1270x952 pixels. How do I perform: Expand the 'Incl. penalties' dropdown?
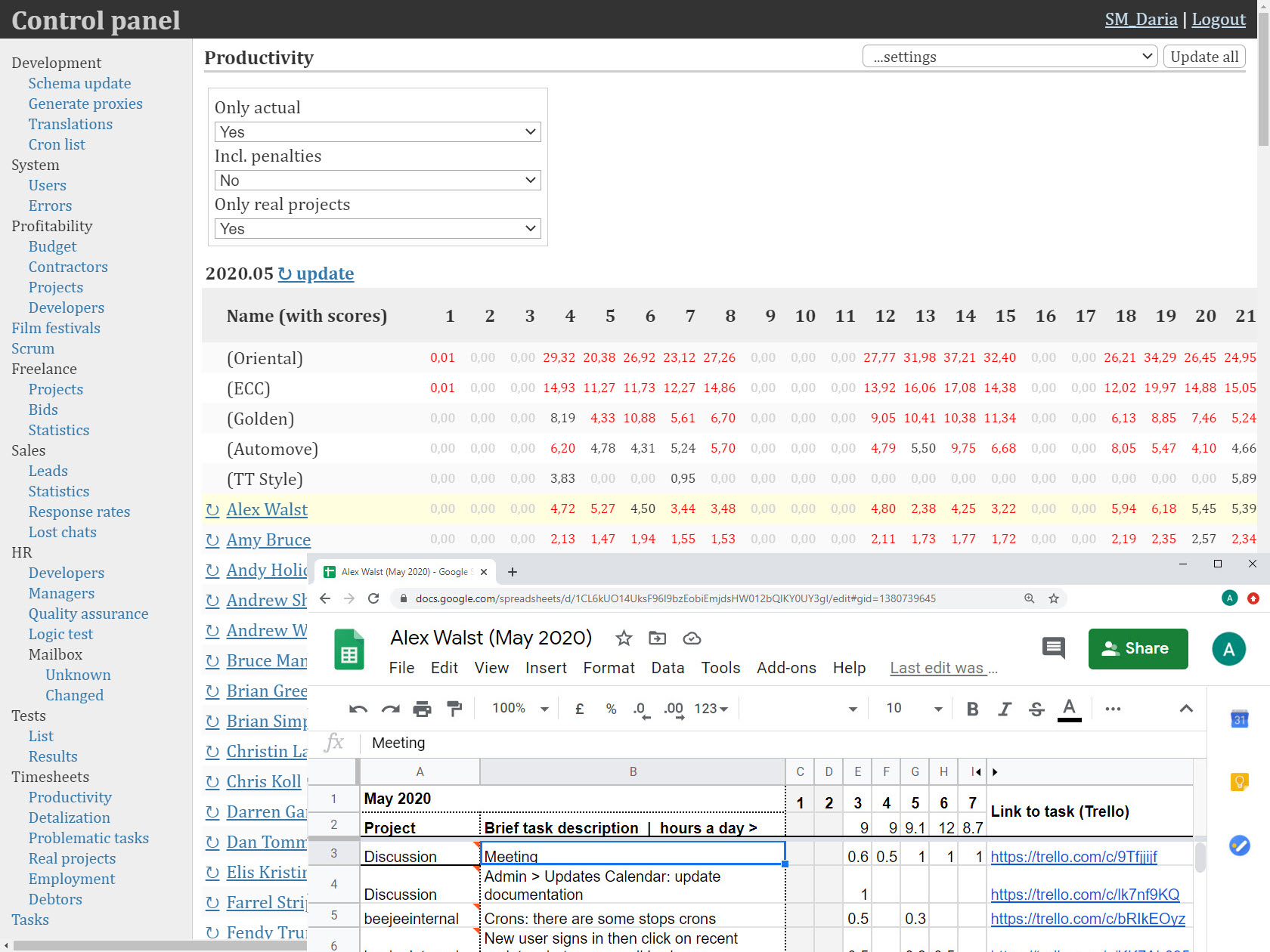(x=377, y=181)
